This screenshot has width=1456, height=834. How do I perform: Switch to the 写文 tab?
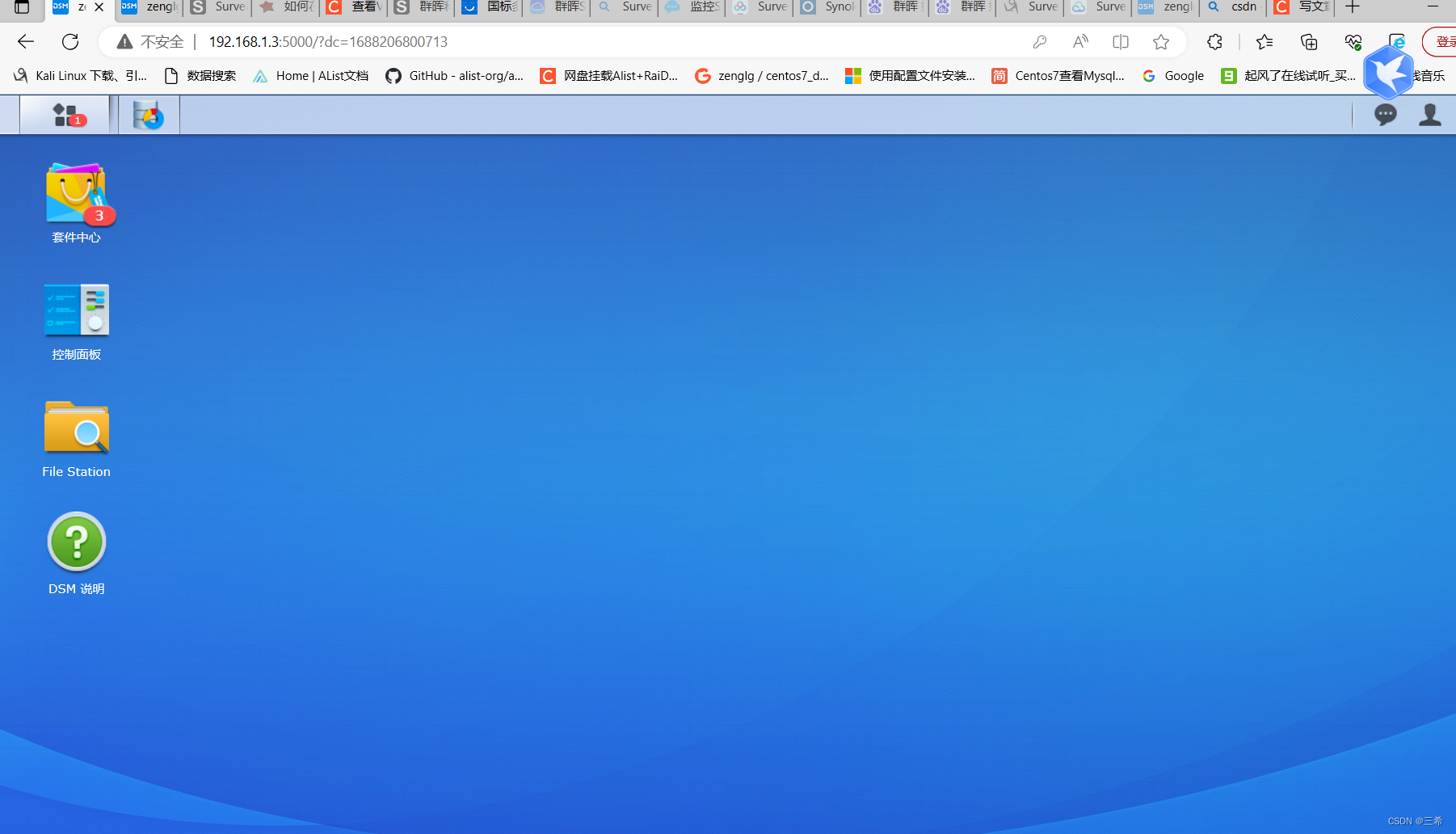pyautogui.click(x=1301, y=7)
